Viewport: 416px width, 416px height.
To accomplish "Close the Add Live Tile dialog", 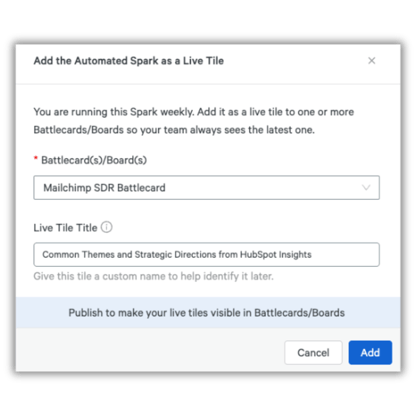I will pos(371,61).
